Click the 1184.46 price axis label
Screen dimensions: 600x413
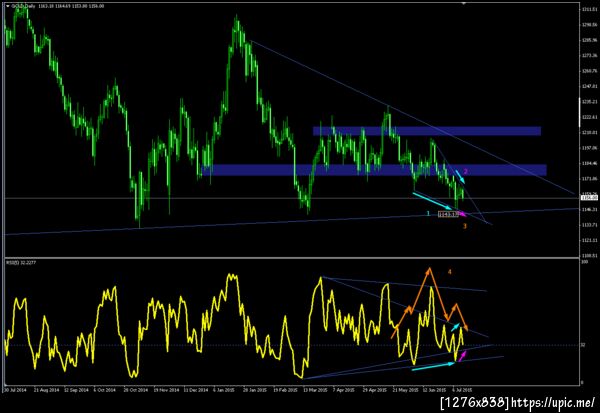pyautogui.click(x=589, y=163)
